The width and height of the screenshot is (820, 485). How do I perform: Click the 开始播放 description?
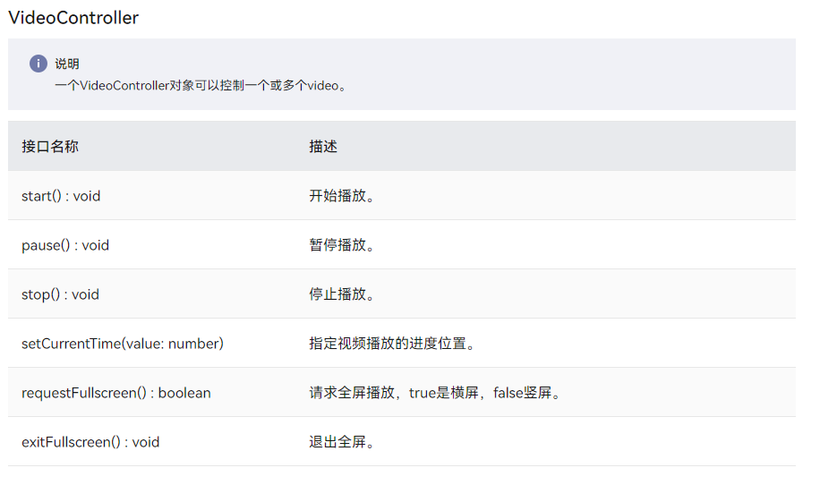point(342,196)
